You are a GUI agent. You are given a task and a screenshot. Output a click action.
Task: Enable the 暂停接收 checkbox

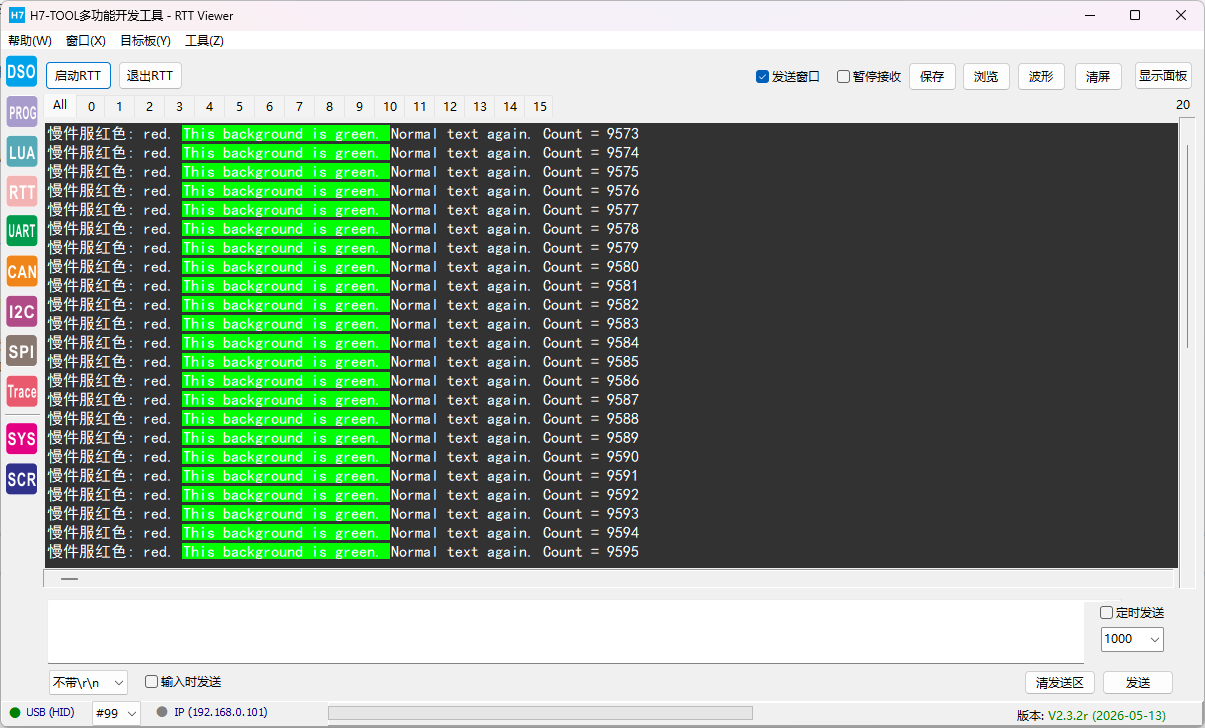click(x=843, y=76)
